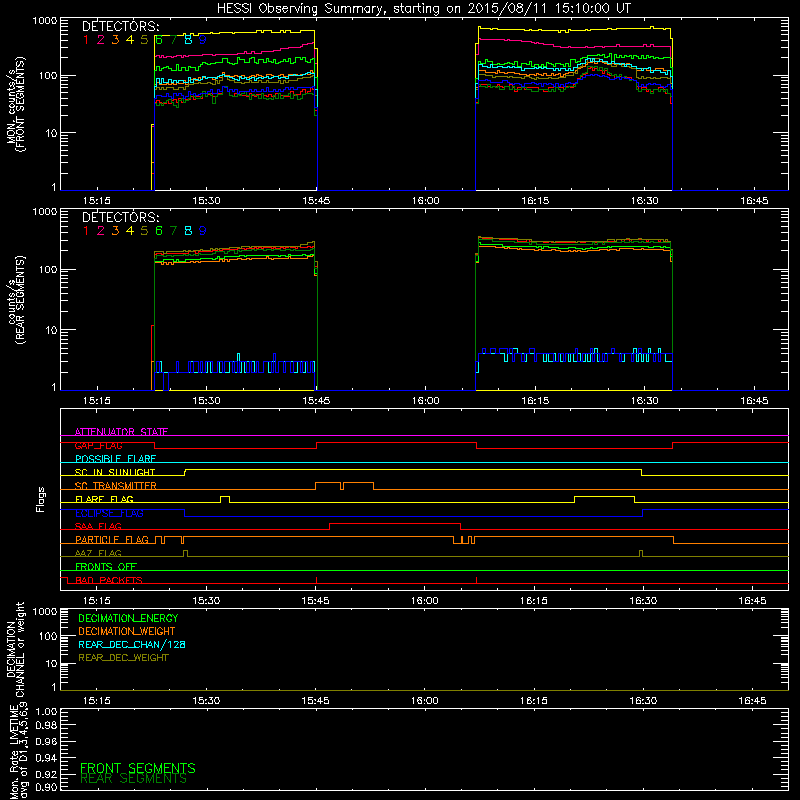This screenshot has height=800, width=800.
Task: Click the 15:15 tick under decimation plot
Action: tap(96, 701)
